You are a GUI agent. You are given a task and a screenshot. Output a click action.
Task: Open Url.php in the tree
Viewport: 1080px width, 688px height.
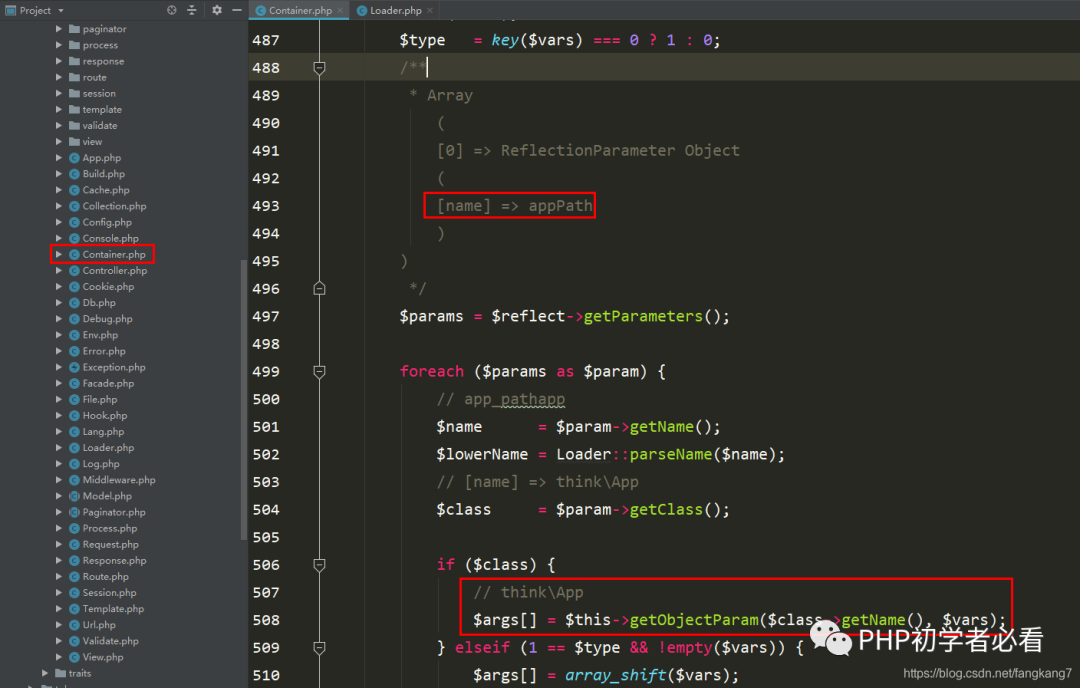pos(99,625)
